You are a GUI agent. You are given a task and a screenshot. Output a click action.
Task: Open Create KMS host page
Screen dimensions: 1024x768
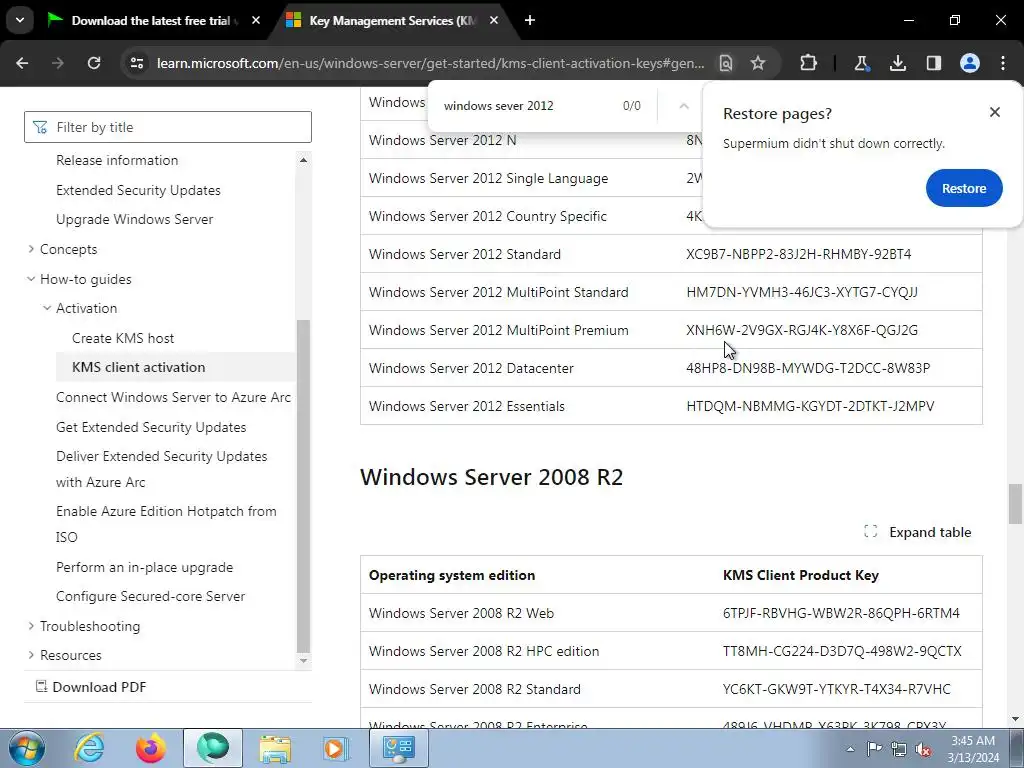pyautogui.click(x=123, y=338)
